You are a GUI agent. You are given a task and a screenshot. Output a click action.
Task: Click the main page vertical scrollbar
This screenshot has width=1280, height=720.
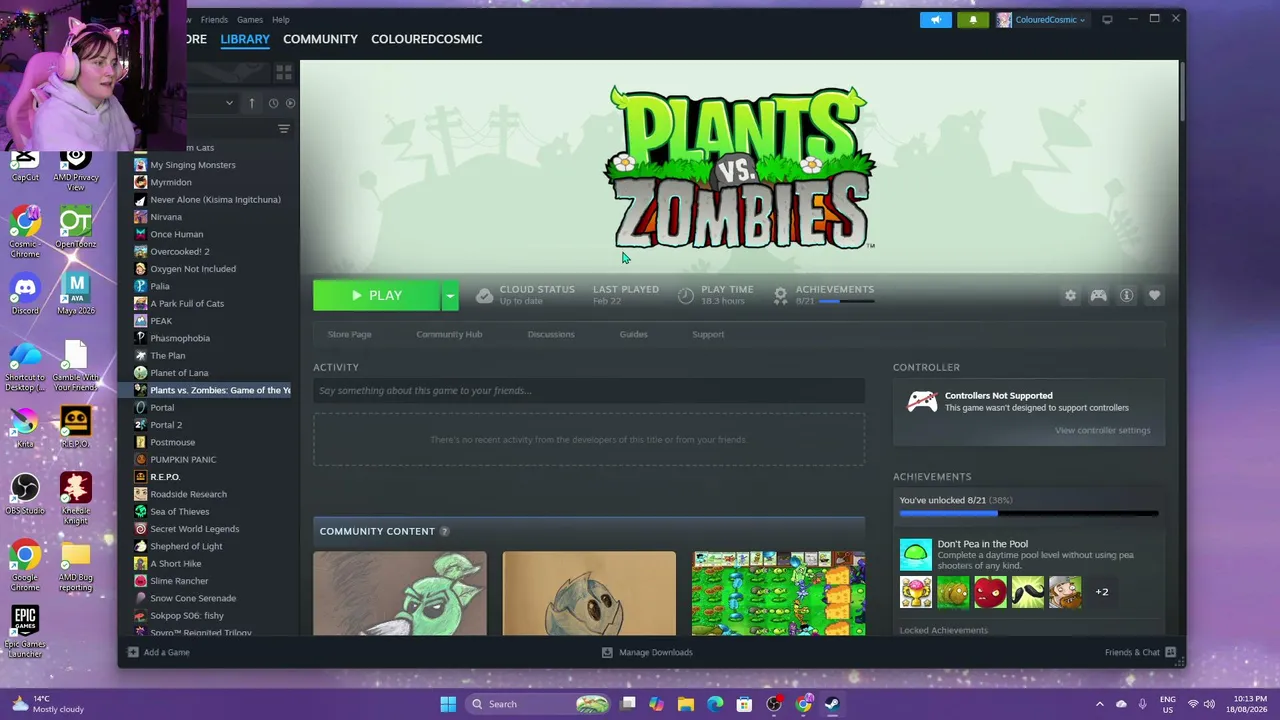(1182, 92)
